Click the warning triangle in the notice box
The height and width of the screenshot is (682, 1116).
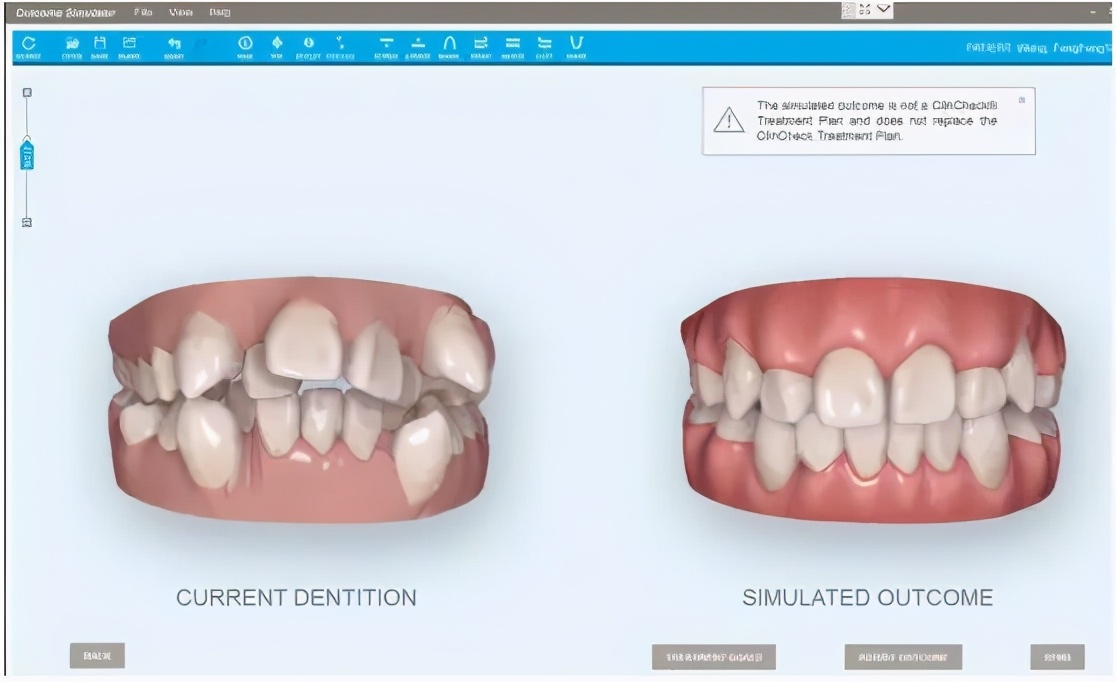click(x=729, y=120)
